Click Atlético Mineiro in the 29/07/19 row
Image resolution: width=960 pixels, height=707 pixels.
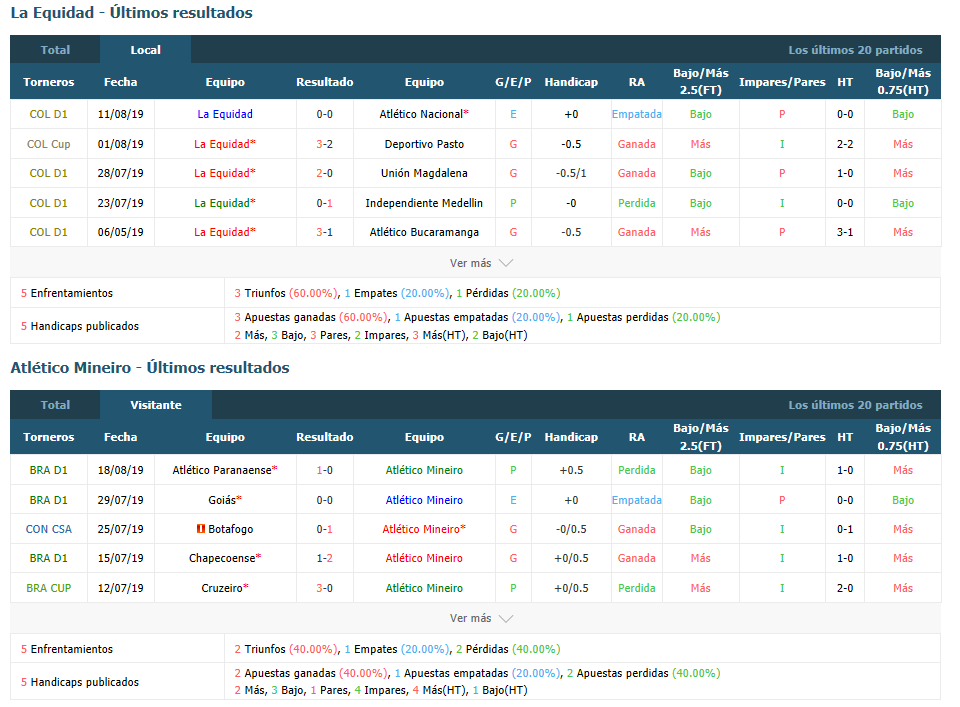point(424,499)
